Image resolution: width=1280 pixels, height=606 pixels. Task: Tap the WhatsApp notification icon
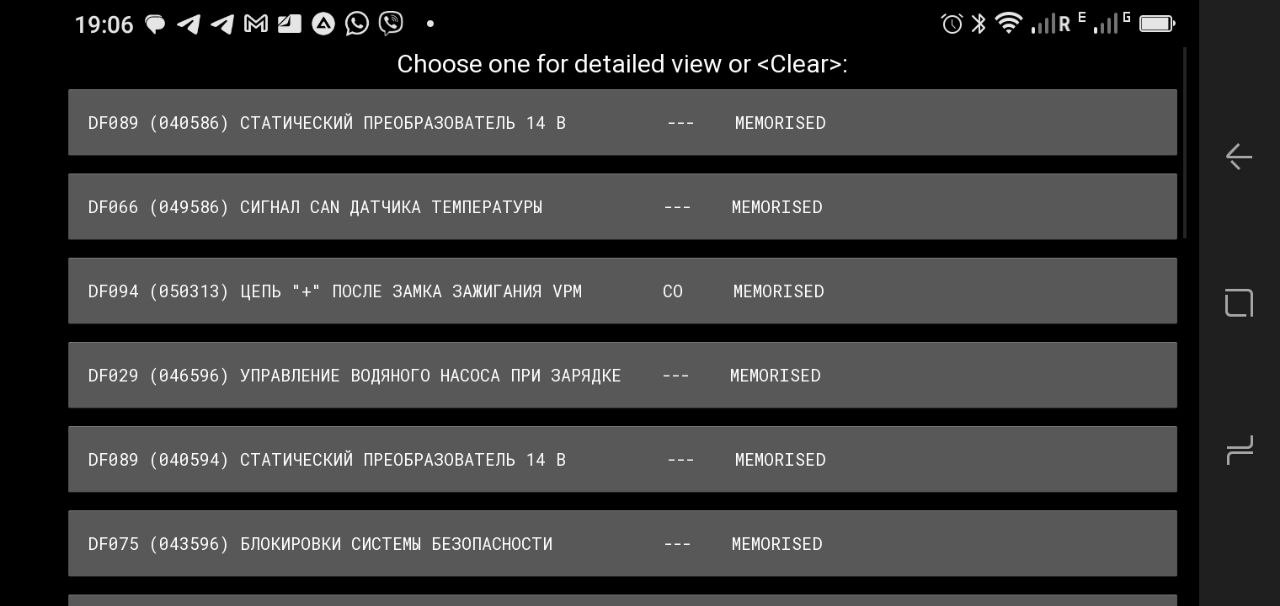tap(357, 23)
